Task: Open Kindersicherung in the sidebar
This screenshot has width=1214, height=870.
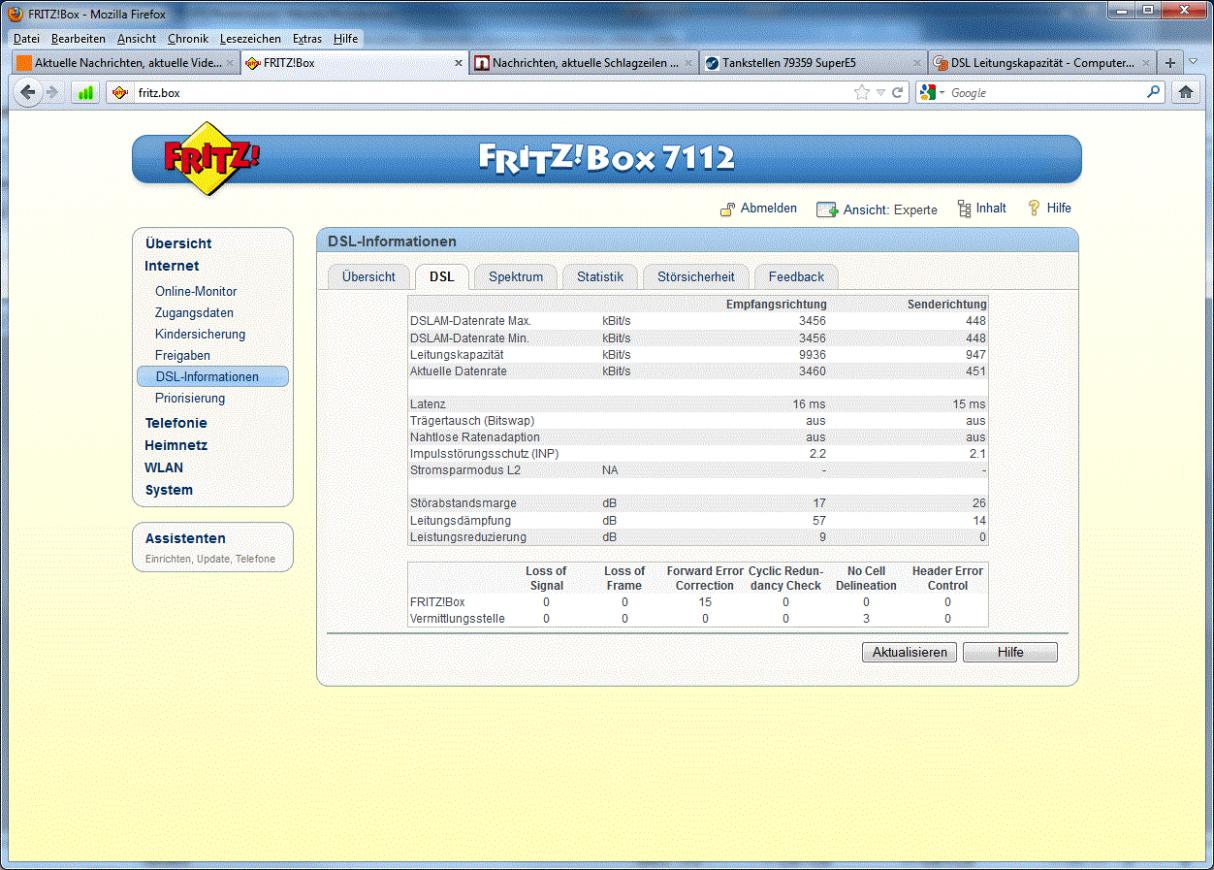Action: tap(200, 334)
